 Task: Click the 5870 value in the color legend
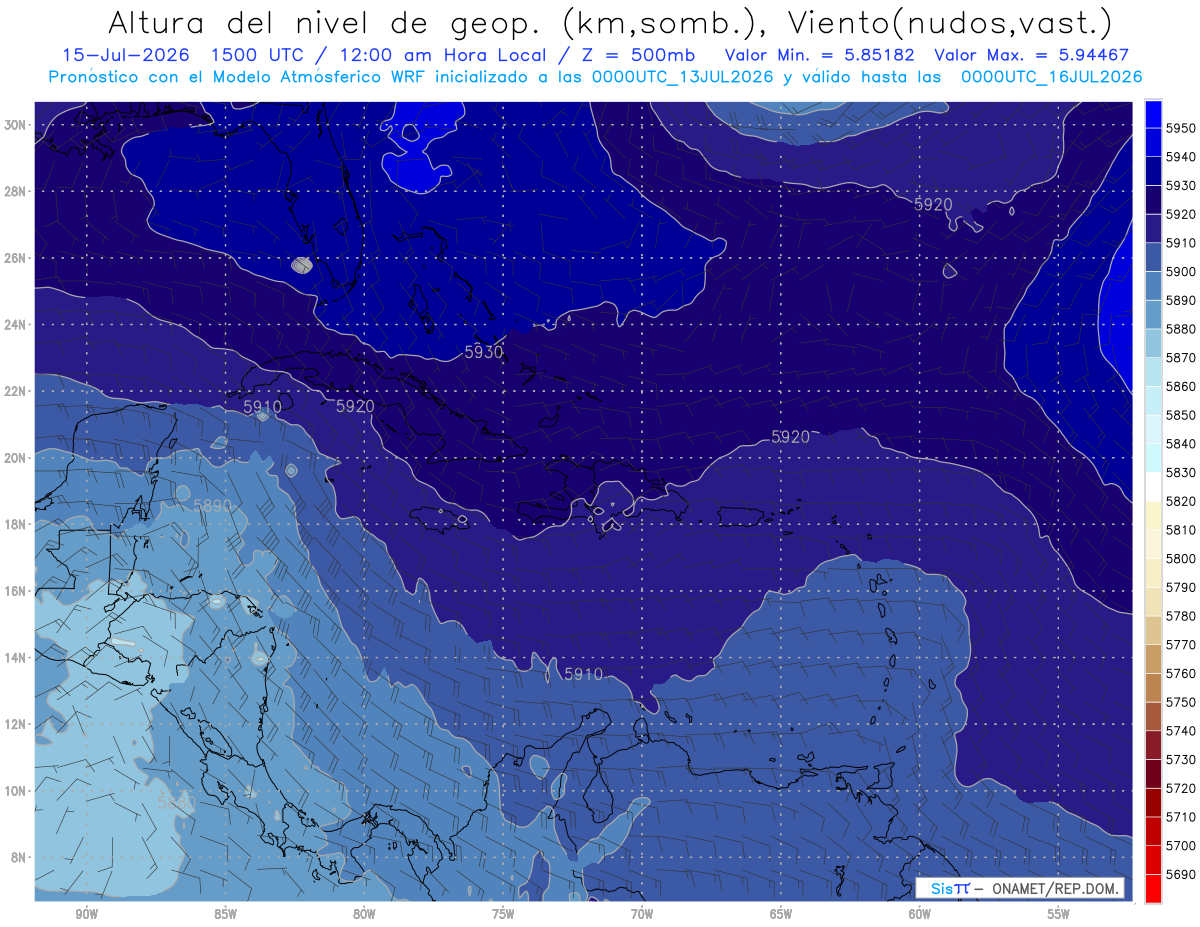(1181, 357)
